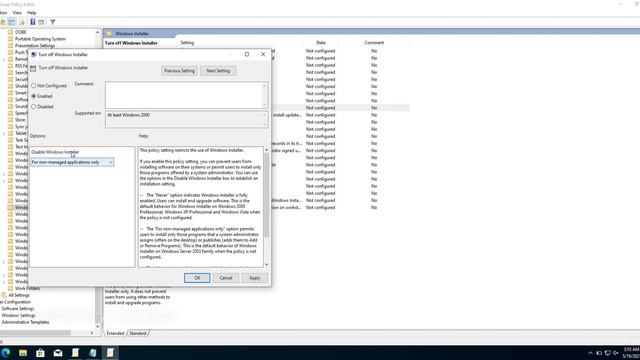Click the Work Folders folder icon
640x360 pixels.
[x=11, y=288]
